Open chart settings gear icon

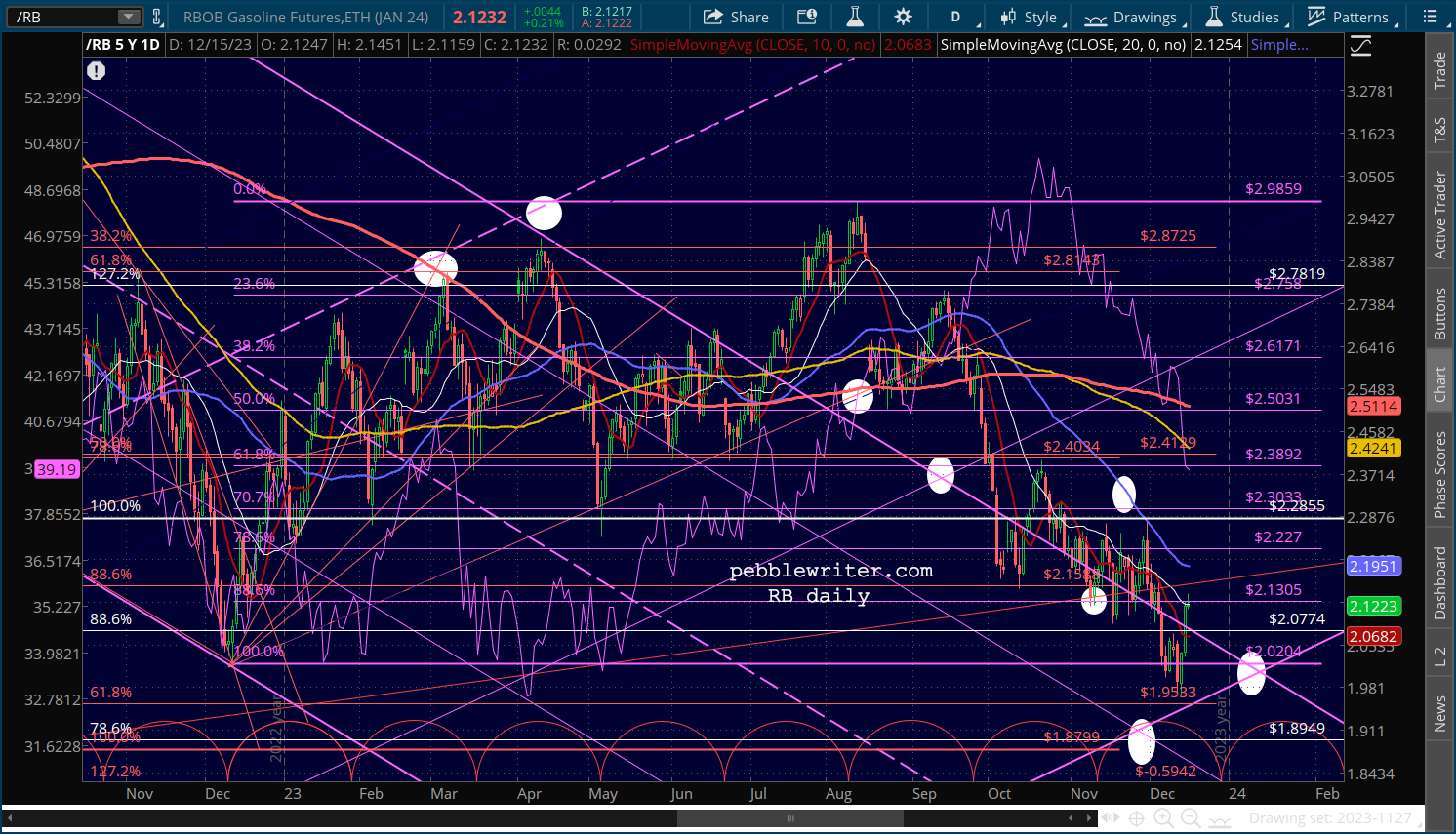point(904,17)
